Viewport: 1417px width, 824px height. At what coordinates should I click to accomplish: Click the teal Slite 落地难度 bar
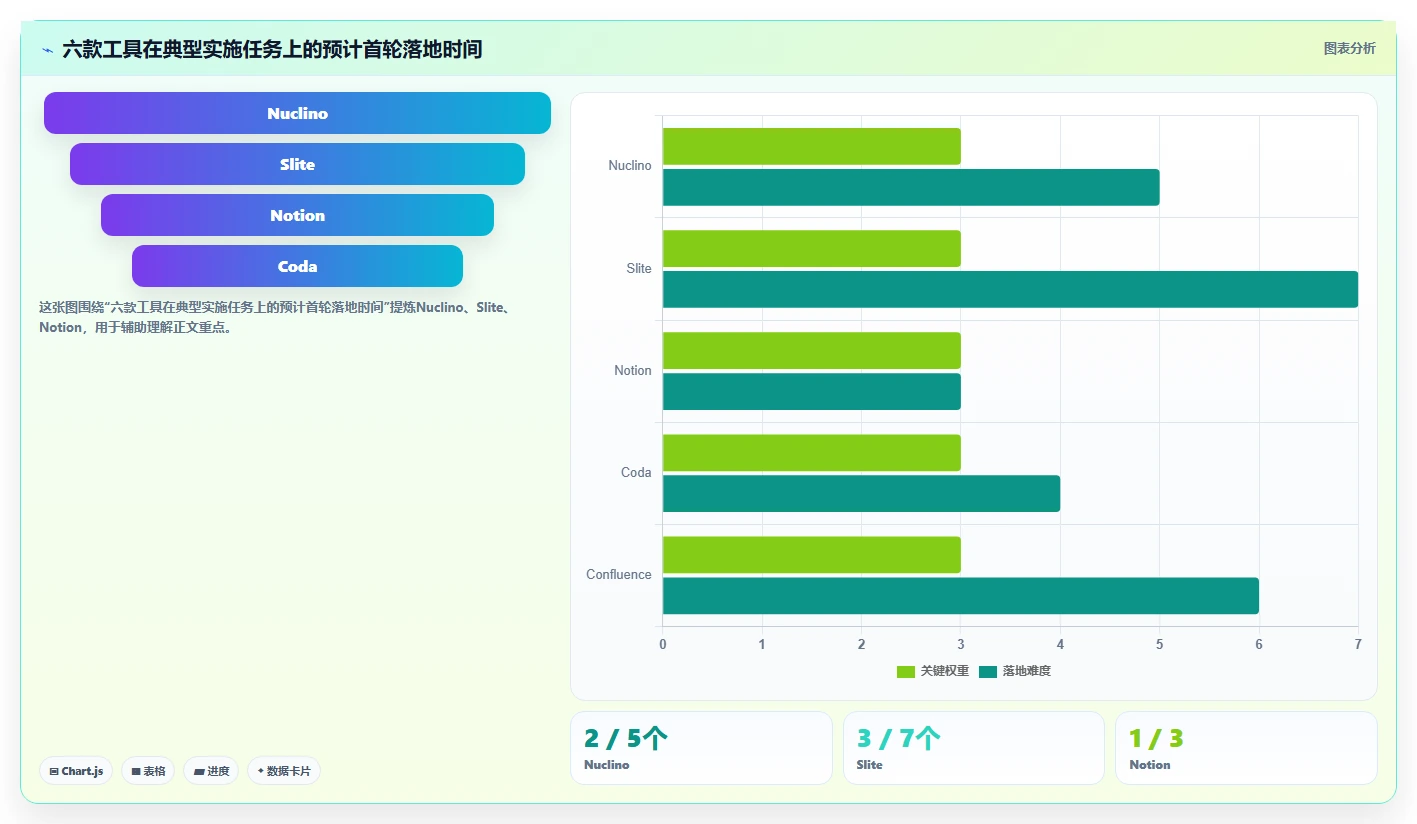click(x=1010, y=289)
